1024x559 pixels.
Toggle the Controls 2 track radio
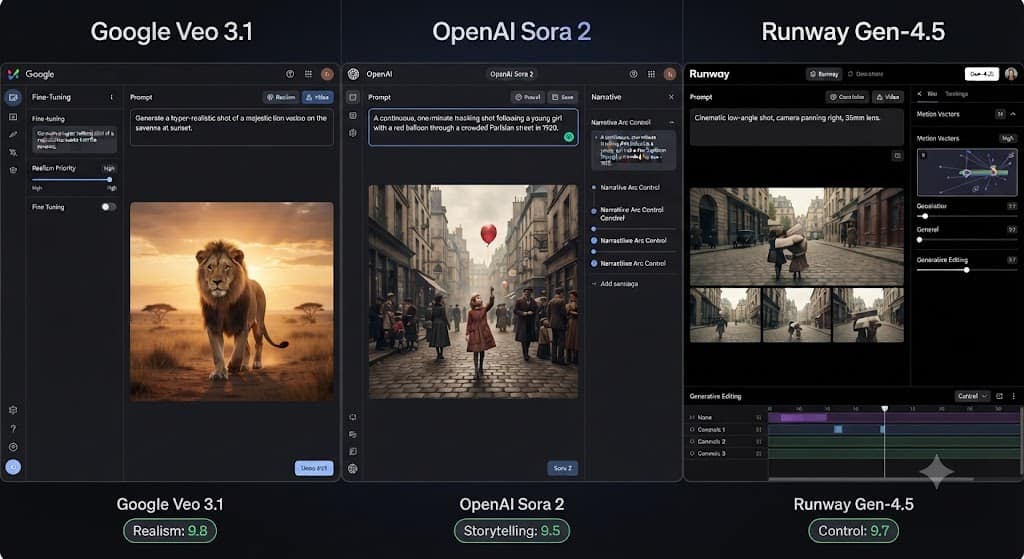692,441
